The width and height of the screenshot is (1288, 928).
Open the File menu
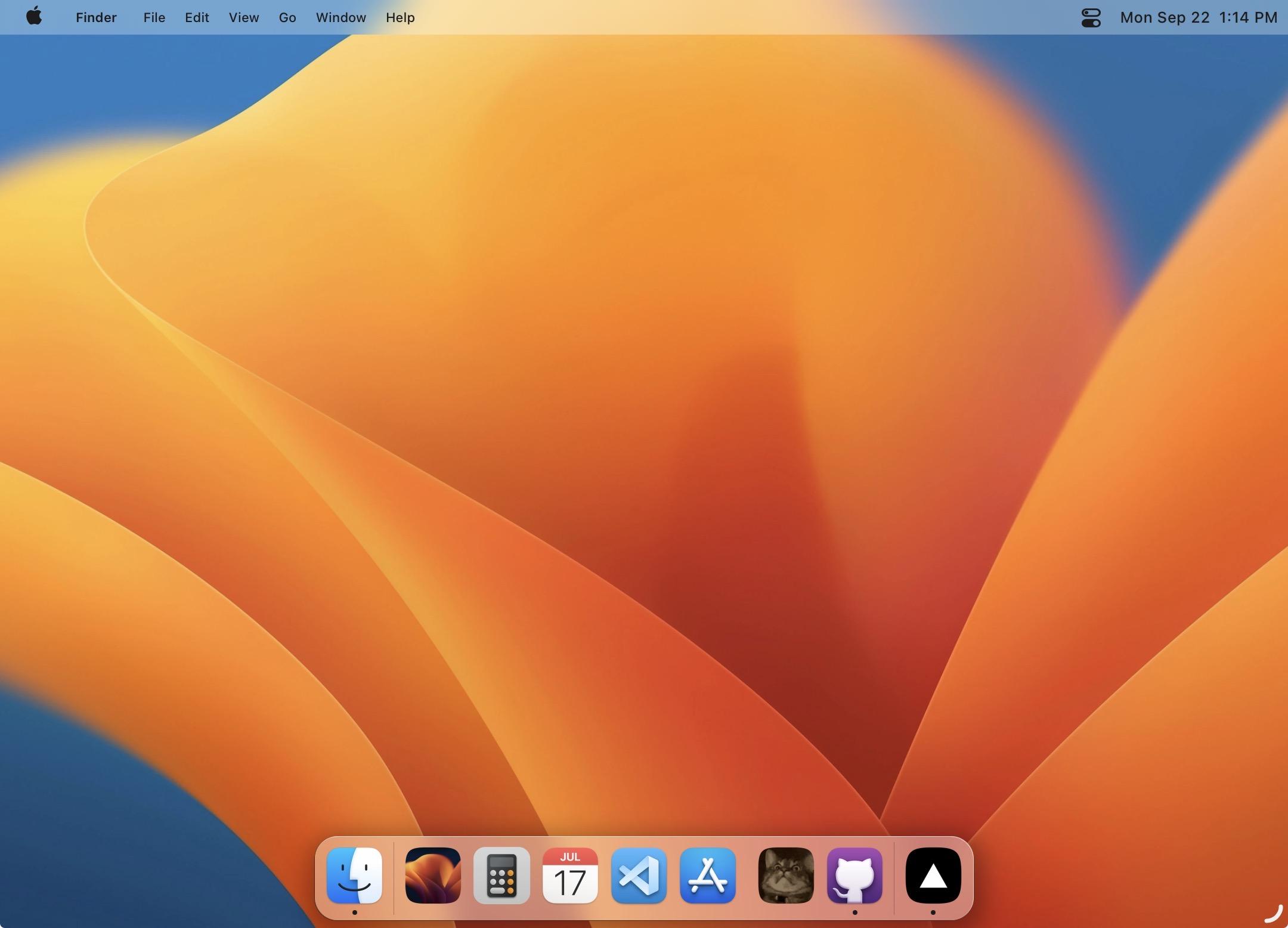tap(154, 17)
